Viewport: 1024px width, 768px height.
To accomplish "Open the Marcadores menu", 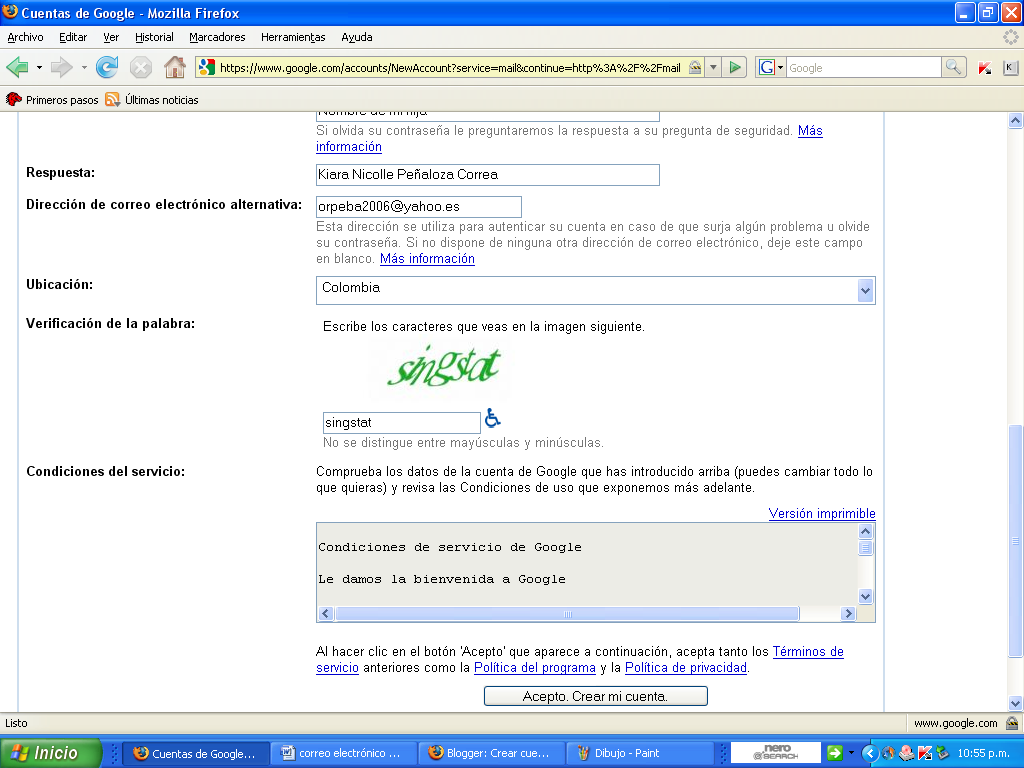I will pyautogui.click(x=217, y=37).
